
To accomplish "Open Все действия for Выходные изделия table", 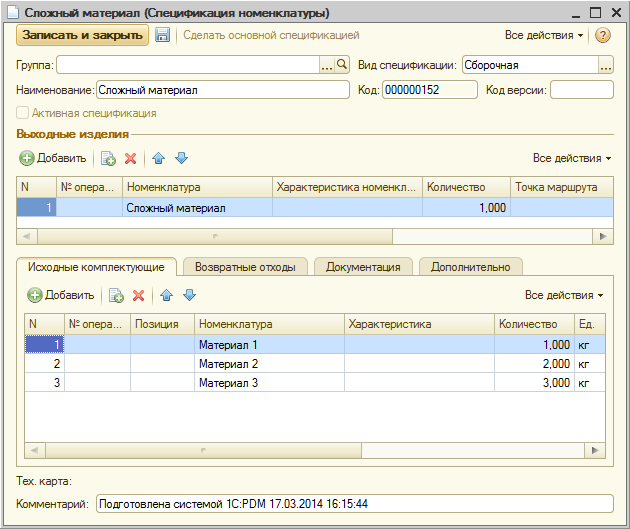I will pos(572,158).
